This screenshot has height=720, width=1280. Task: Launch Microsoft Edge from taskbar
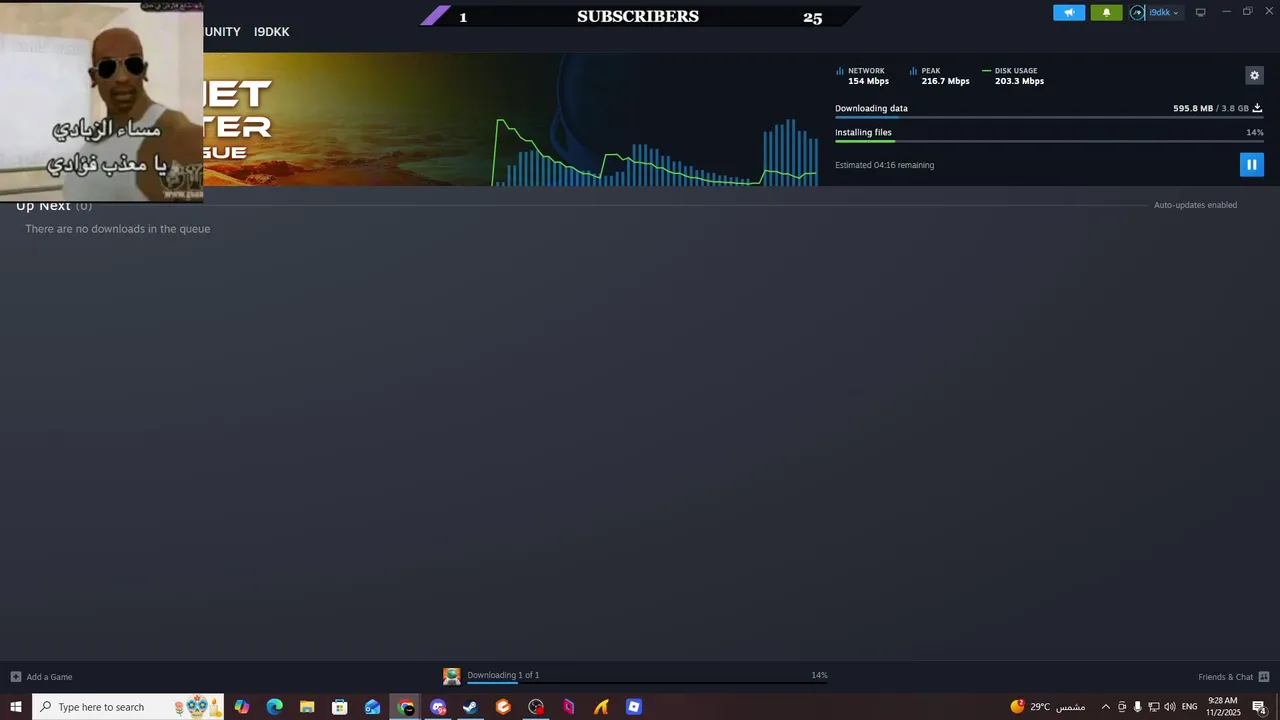(274, 707)
